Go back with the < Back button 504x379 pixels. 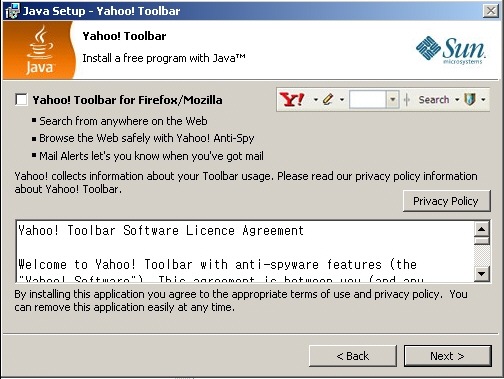[353, 356]
